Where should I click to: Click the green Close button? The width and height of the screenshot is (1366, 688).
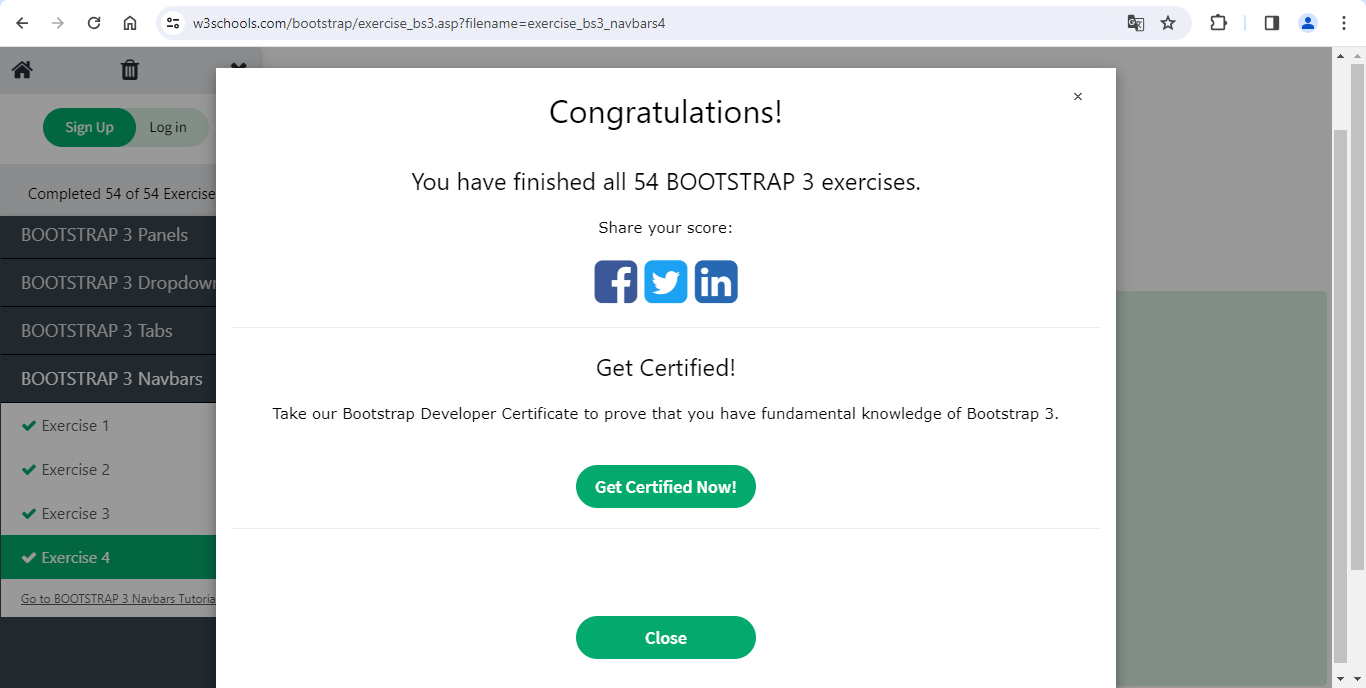point(665,638)
